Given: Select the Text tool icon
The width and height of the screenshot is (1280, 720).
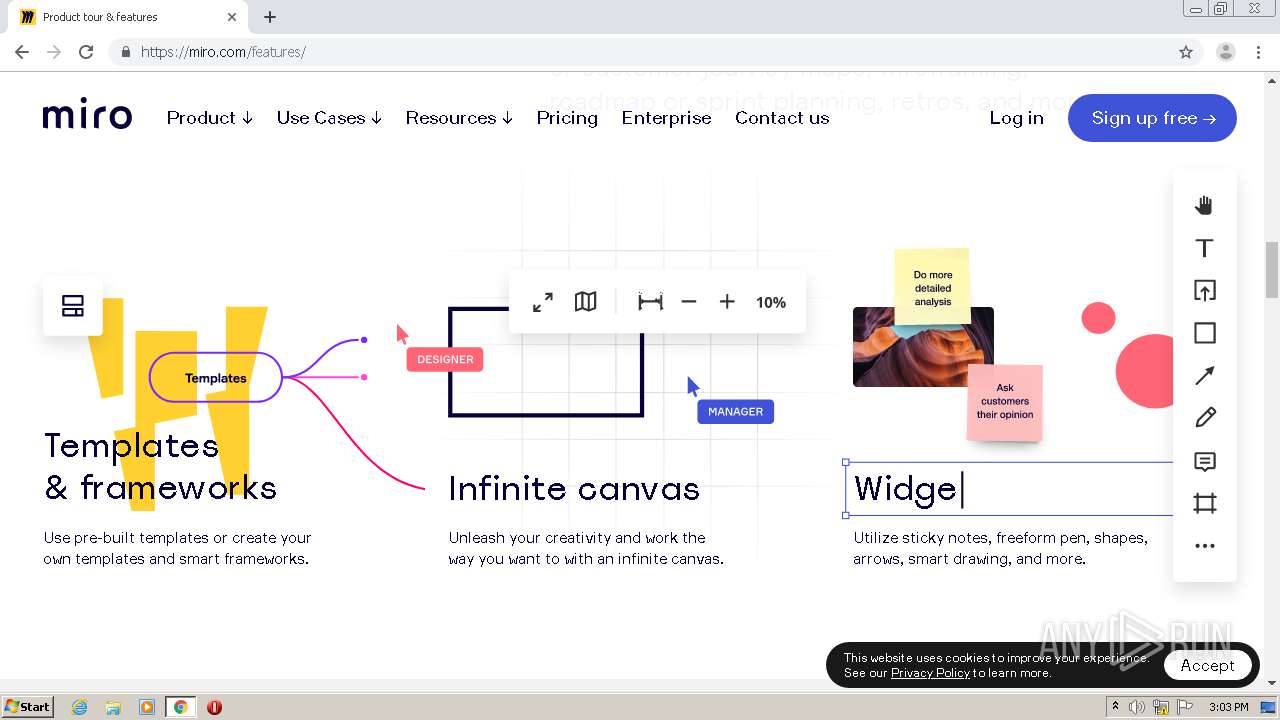Looking at the screenshot, I should pos(1204,248).
